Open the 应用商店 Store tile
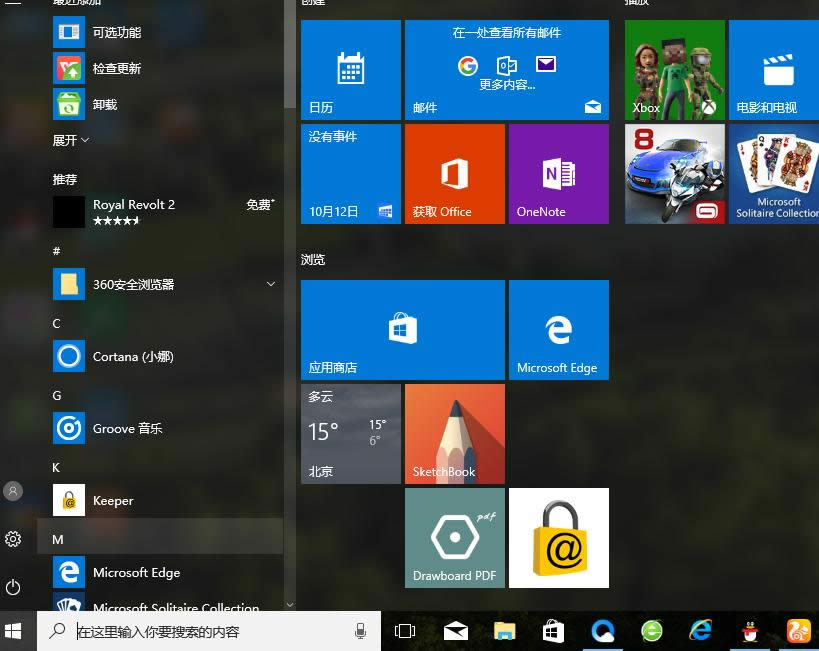 402,329
